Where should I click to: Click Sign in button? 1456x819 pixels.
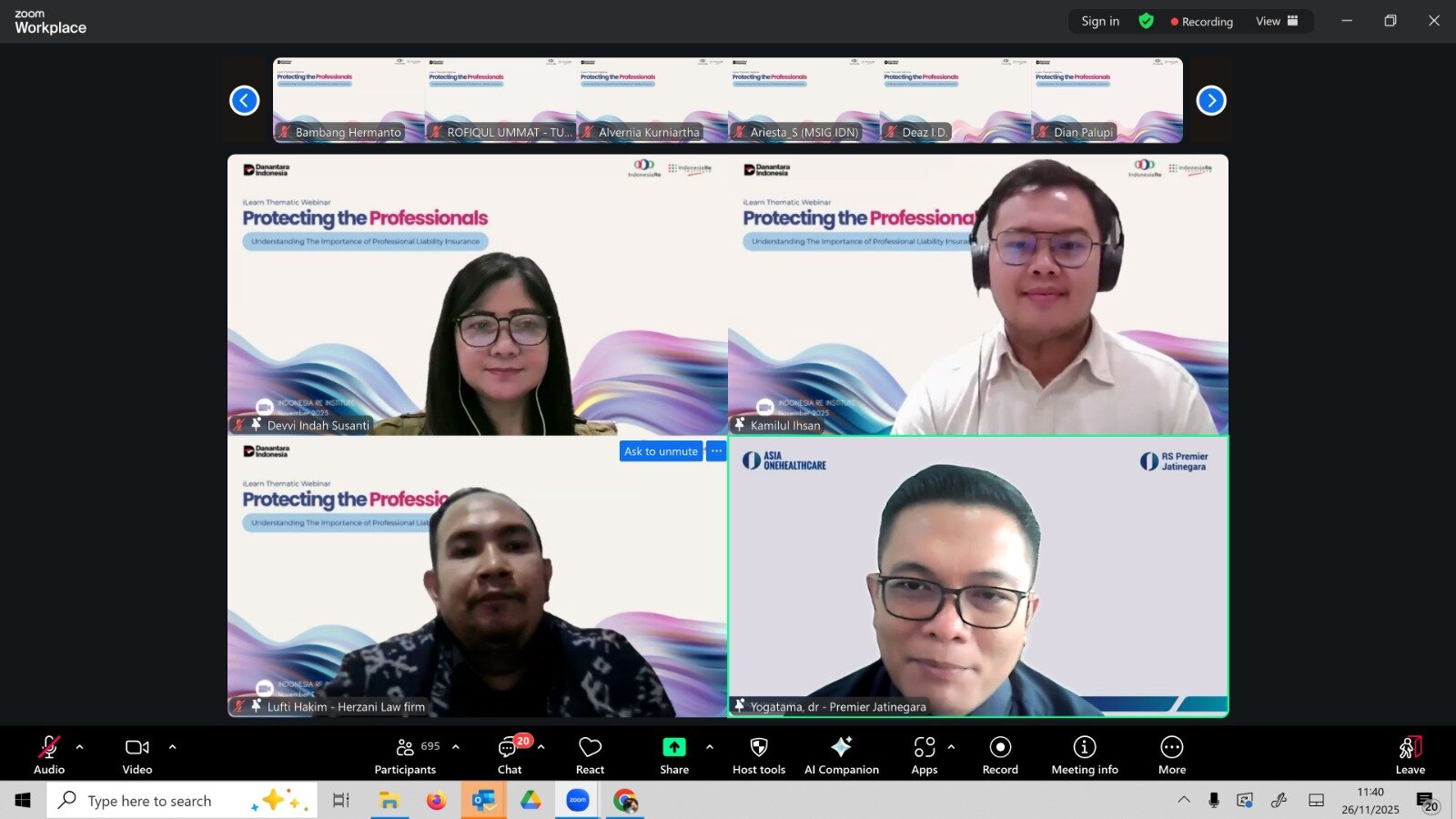point(1100,21)
